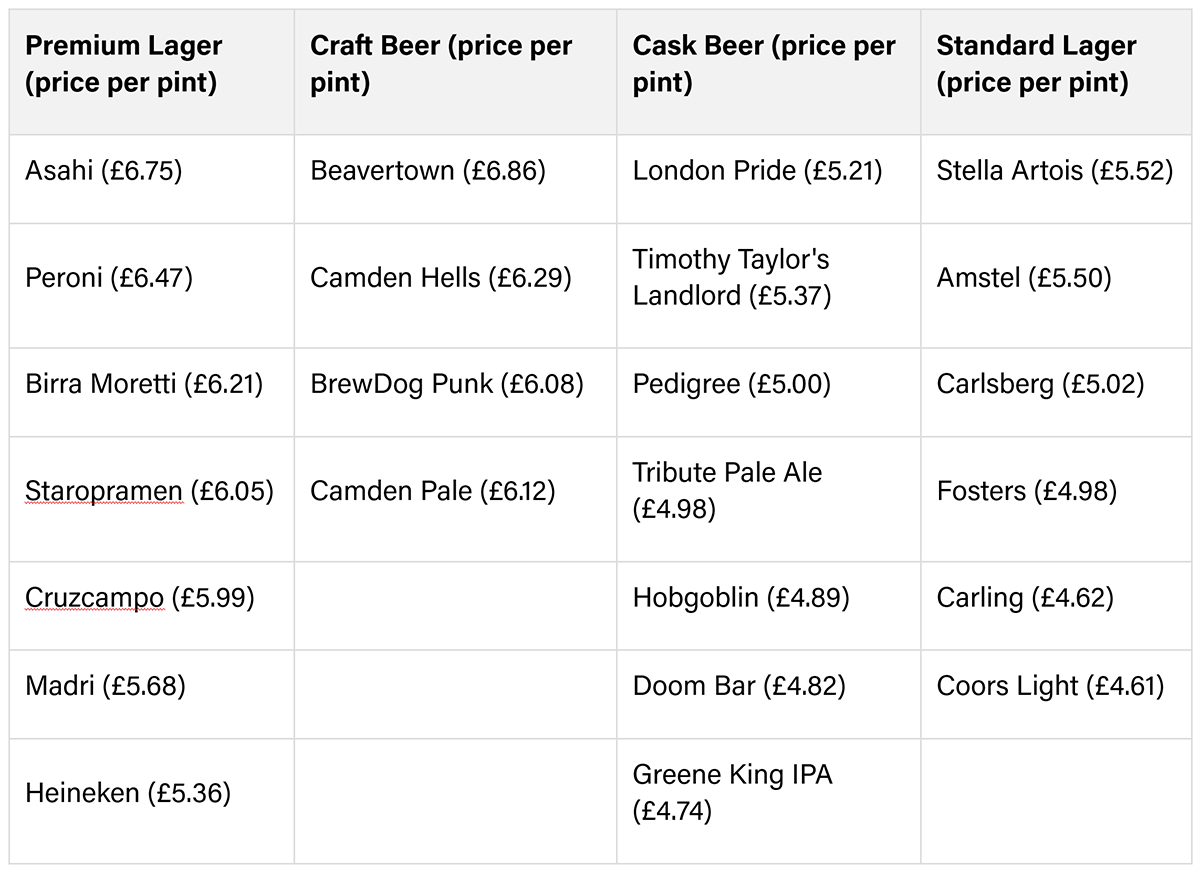Click the Asahi (£6.75) cell
Screen dimensions: 1200x874
[x=104, y=170]
